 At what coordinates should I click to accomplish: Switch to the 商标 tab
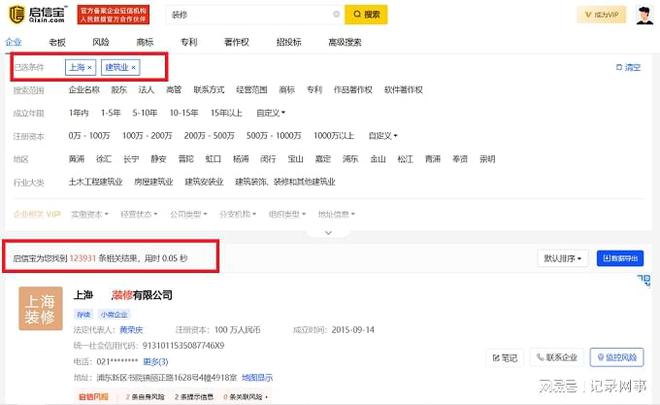click(x=144, y=42)
